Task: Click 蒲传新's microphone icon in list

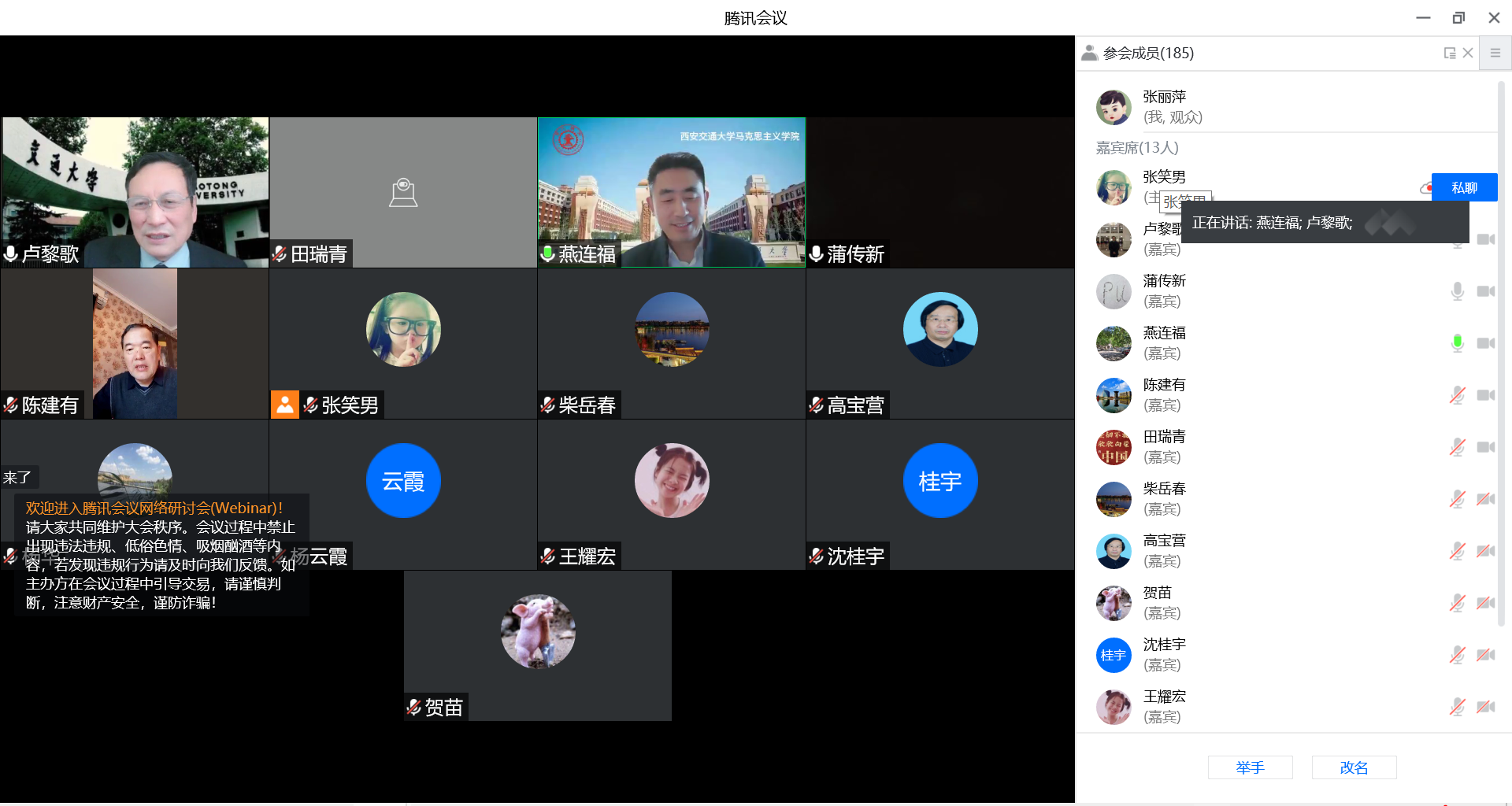Action: coord(1457,291)
